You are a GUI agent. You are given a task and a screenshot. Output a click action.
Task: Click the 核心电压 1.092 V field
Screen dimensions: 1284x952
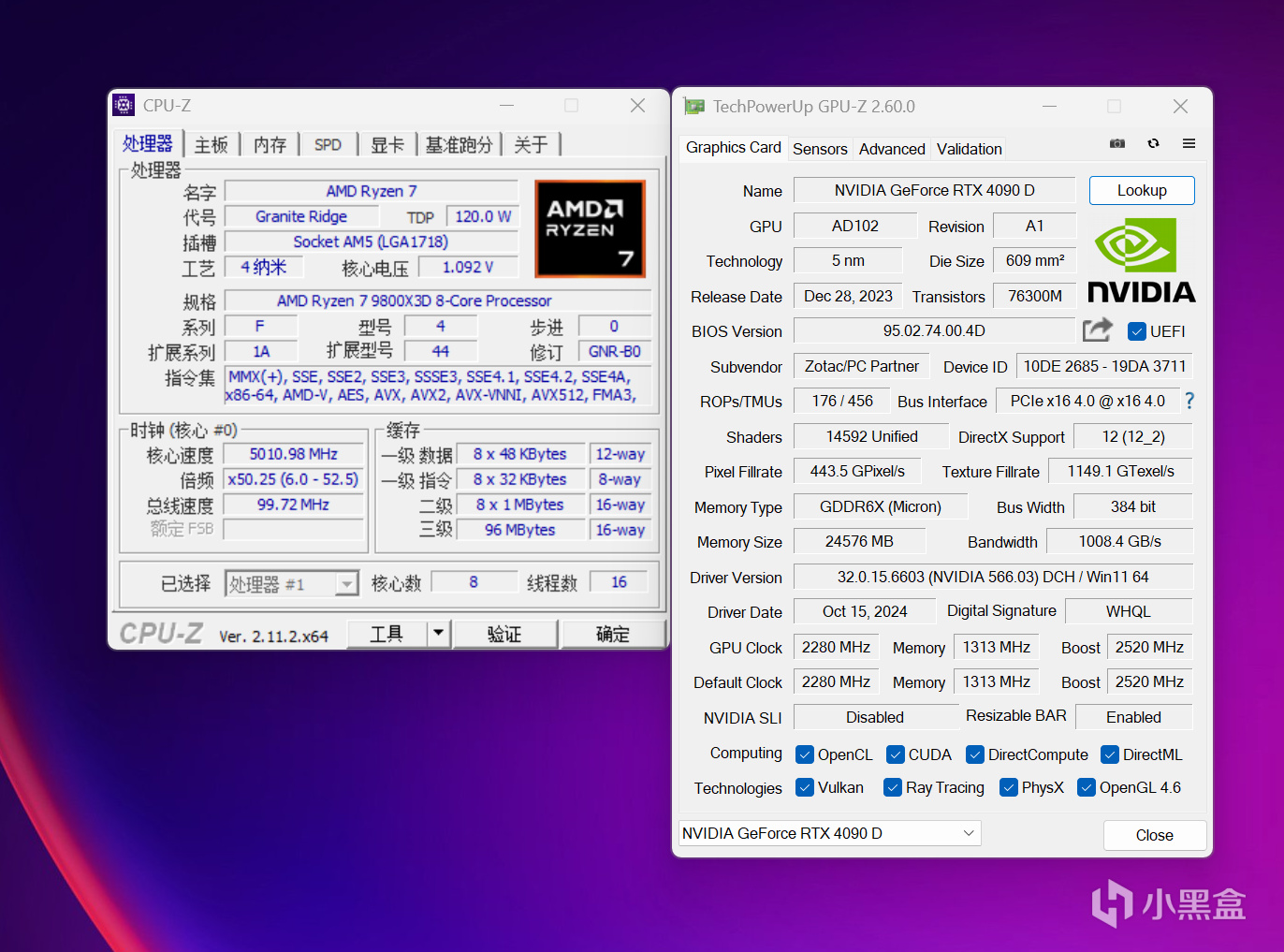click(x=468, y=267)
